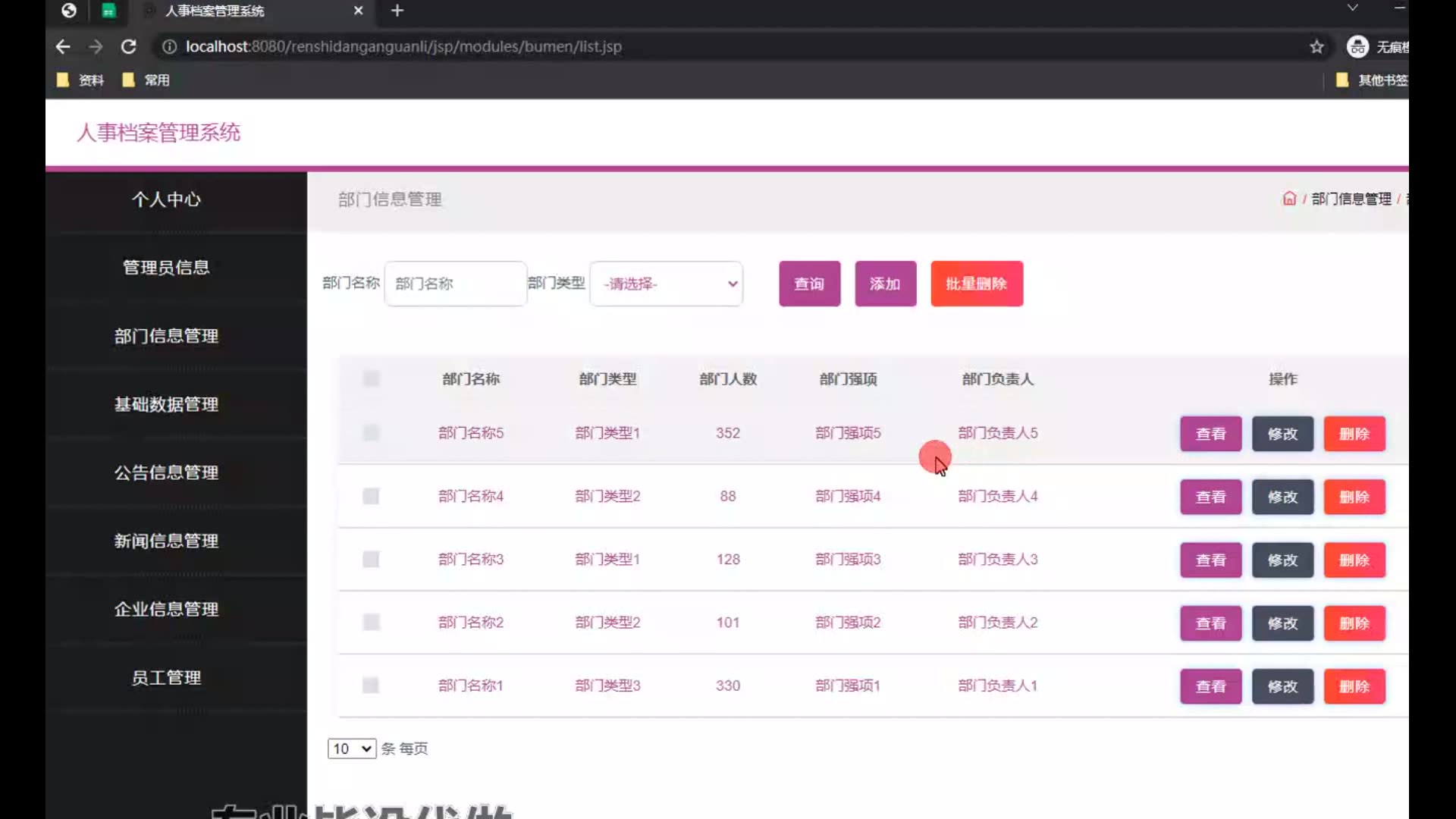
Task: Bookmark the page with star icon
Action: (x=1316, y=47)
